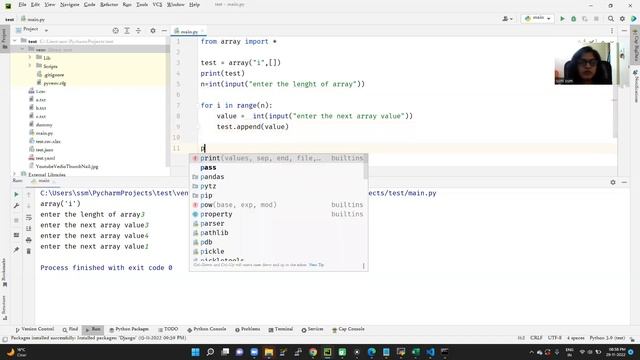Run the main configuration with green play button
The image size is (640, 360).
click(x=562, y=19)
